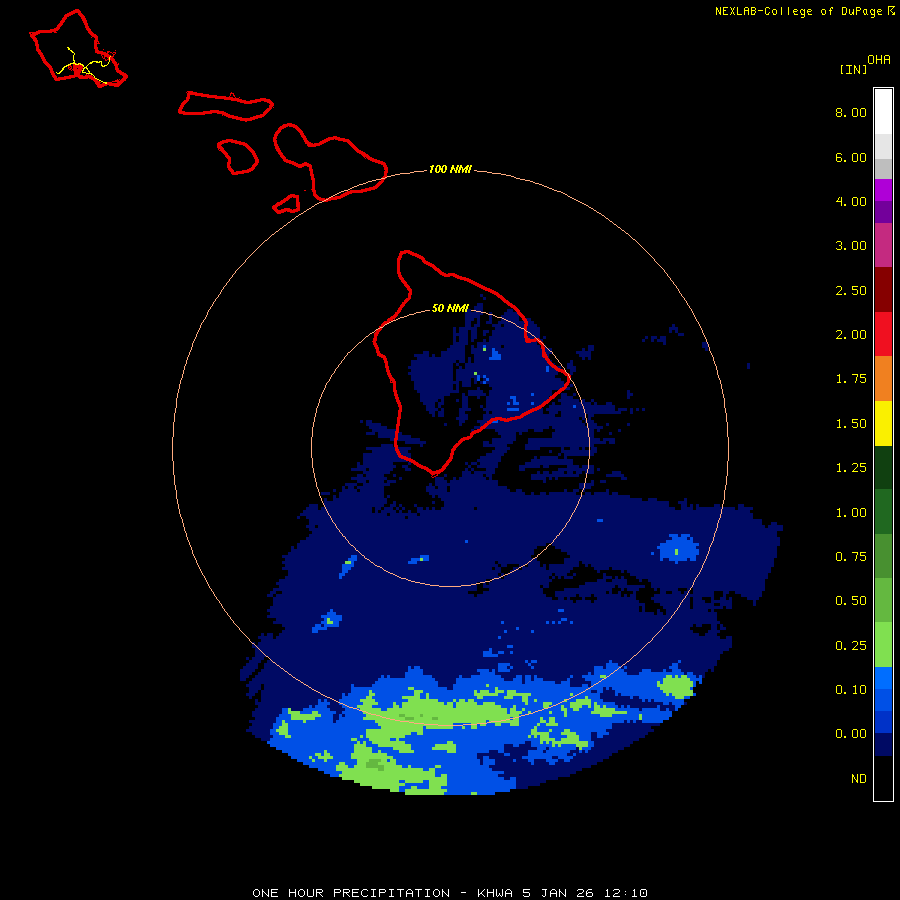Click the green precipitation blob near legend side
This screenshot has height=900, width=900.
coord(676,686)
